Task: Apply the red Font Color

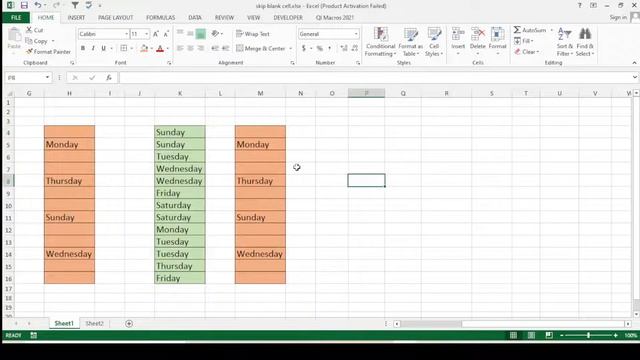Action: [160, 48]
